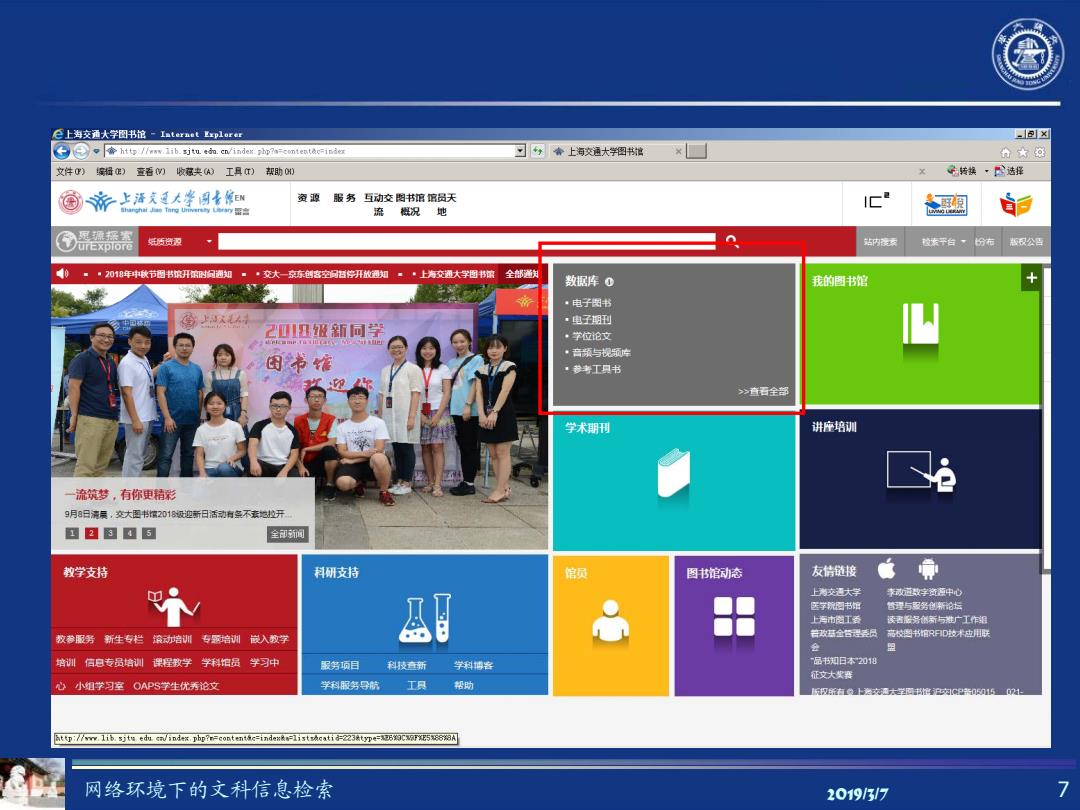Click the red-orange book mascot icon
Viewport: 1080px width, 810px height.
1016,205
